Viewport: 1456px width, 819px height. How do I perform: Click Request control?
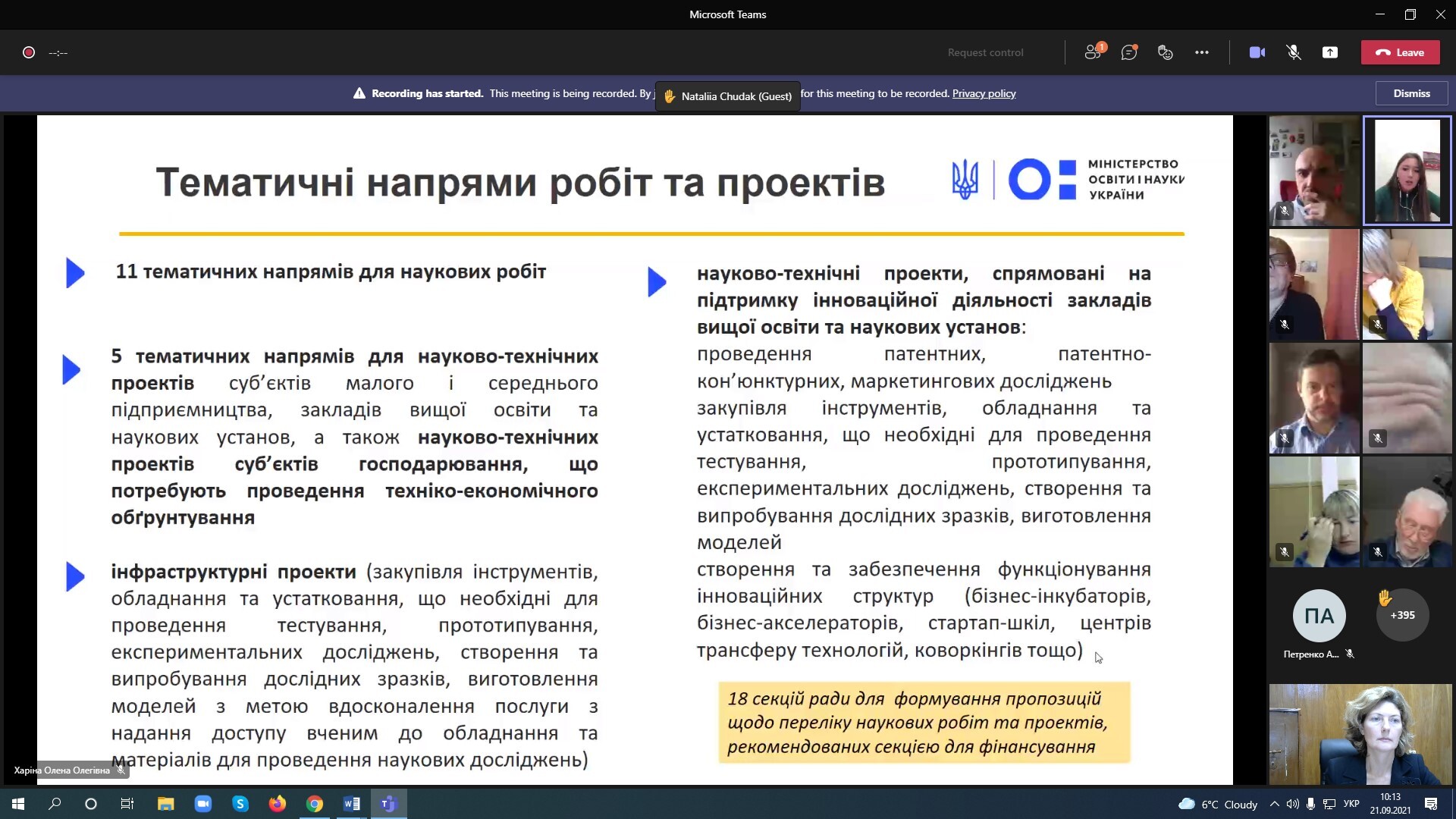point(985,52)
